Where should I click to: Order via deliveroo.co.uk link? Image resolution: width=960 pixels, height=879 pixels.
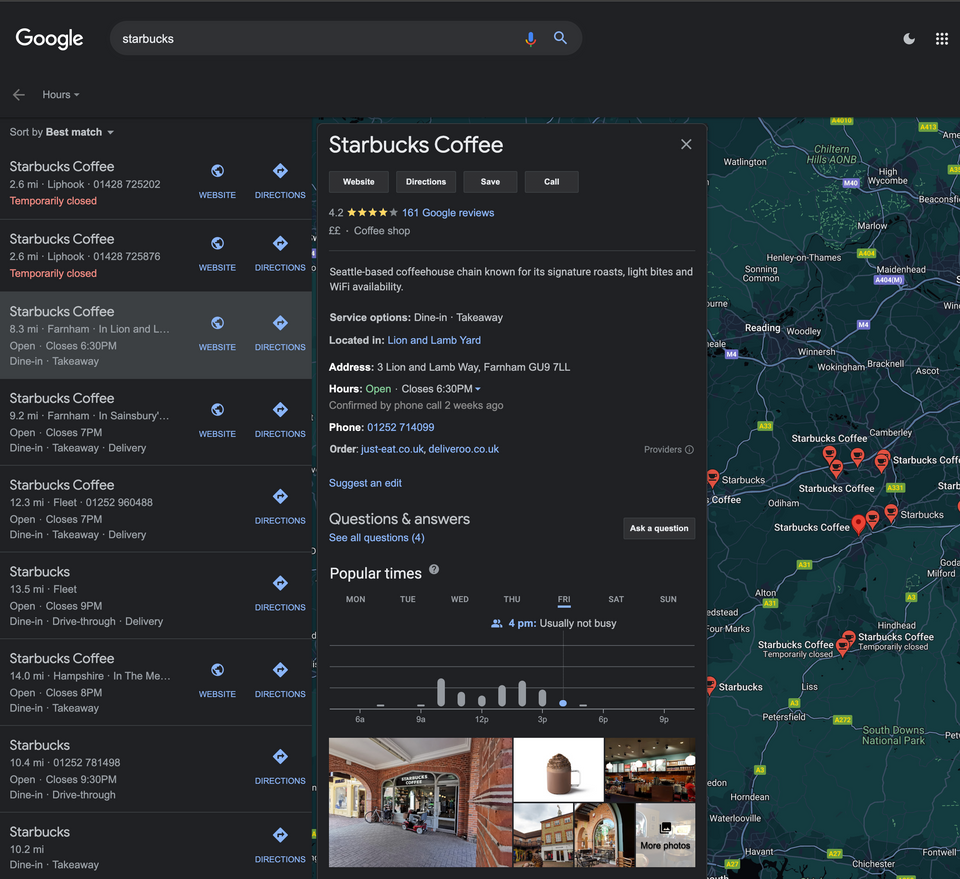tap(463, 449)
